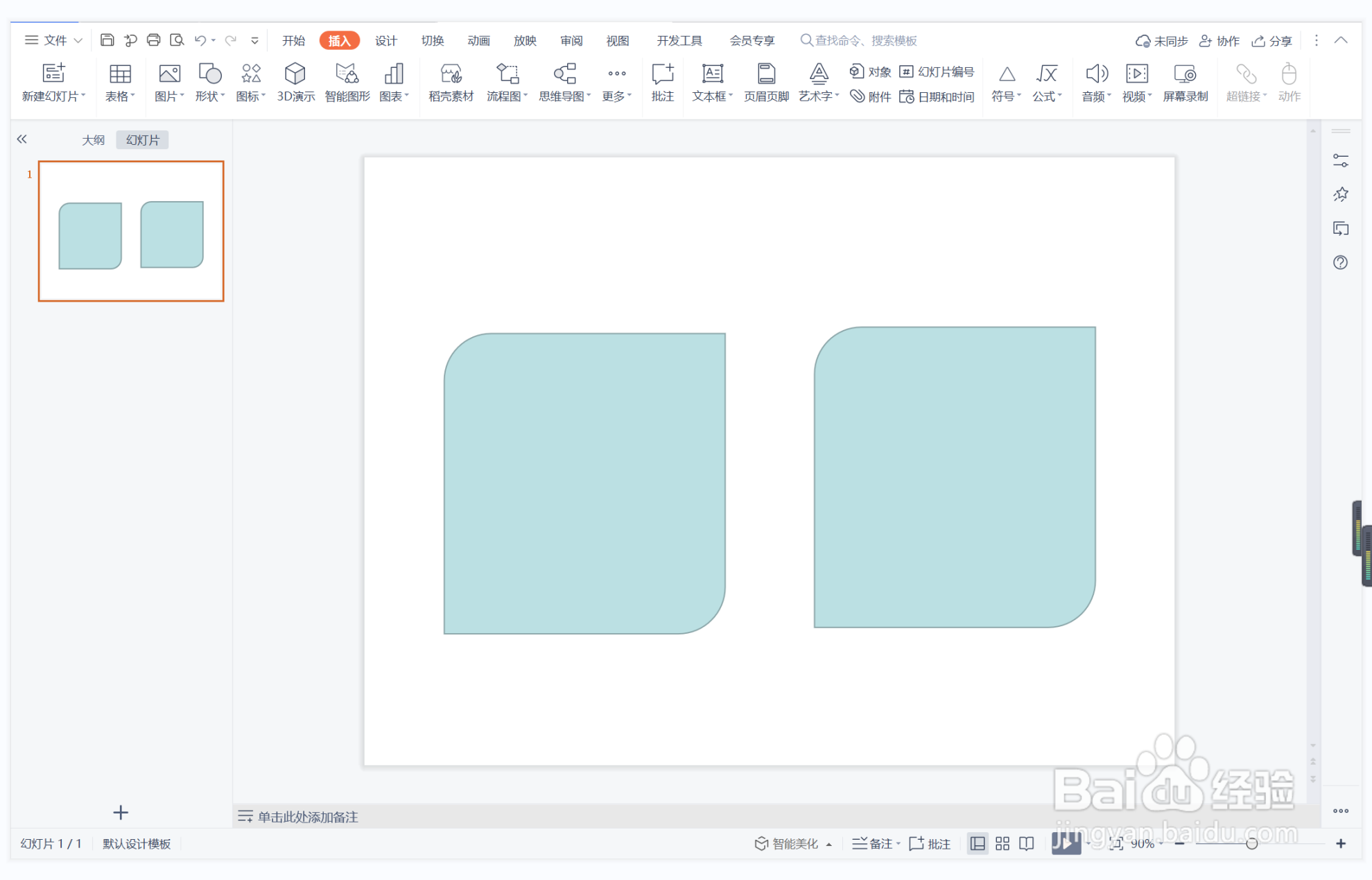Click the Picture (图片) icon
1372x880 pixels.
(x=169, y=74)
